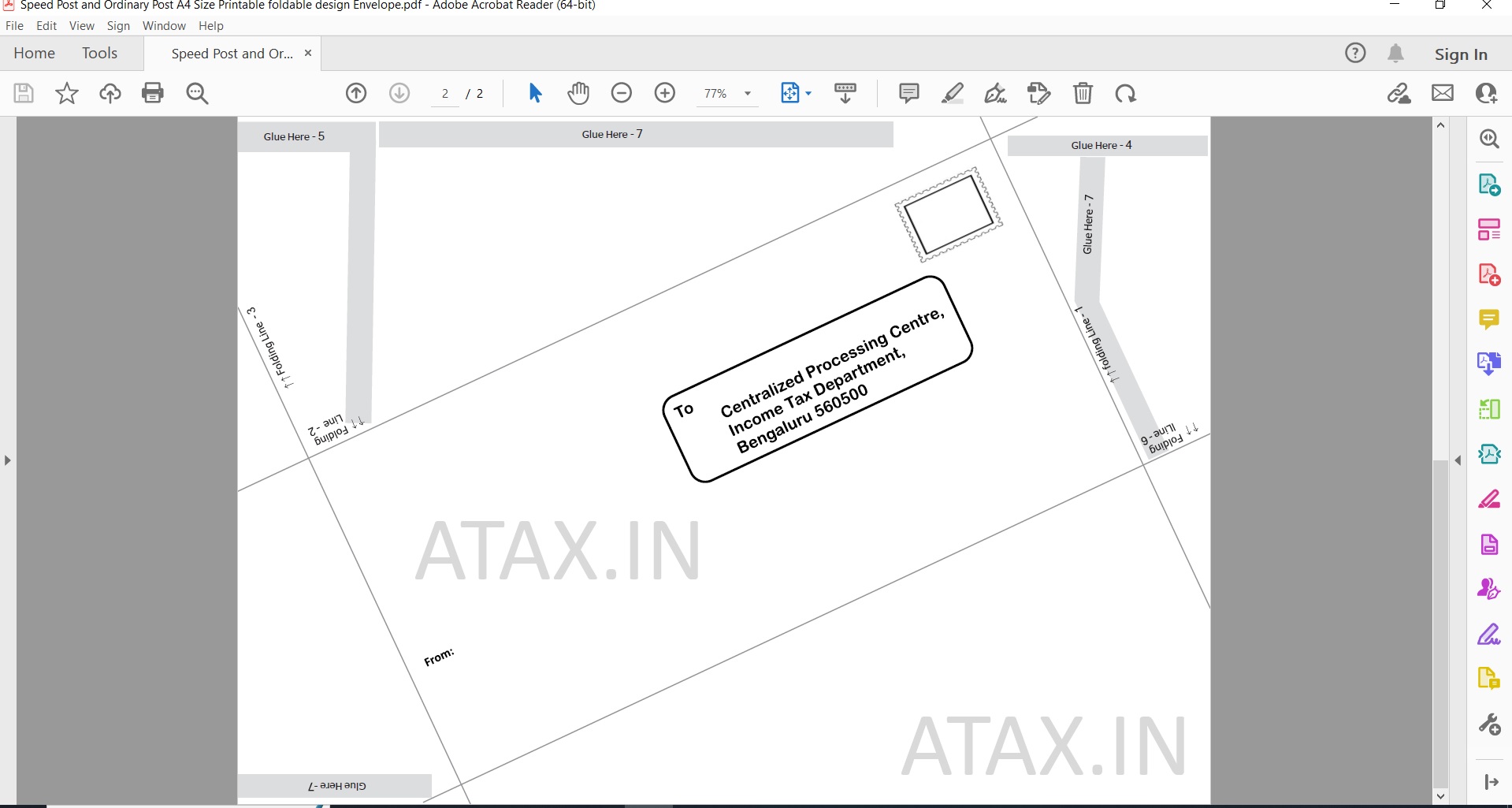Image resolution: width=1512 pixels, height=808 pixels.
Task: Go to previous page arrow
Action: (356, 93)
